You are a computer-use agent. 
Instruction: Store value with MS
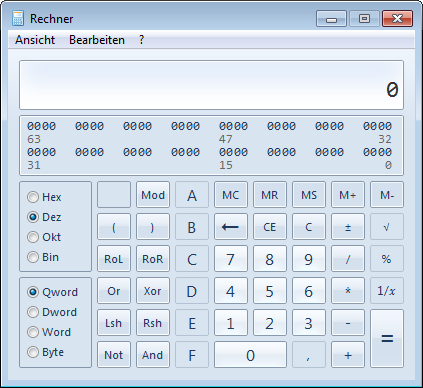point(309,195)
